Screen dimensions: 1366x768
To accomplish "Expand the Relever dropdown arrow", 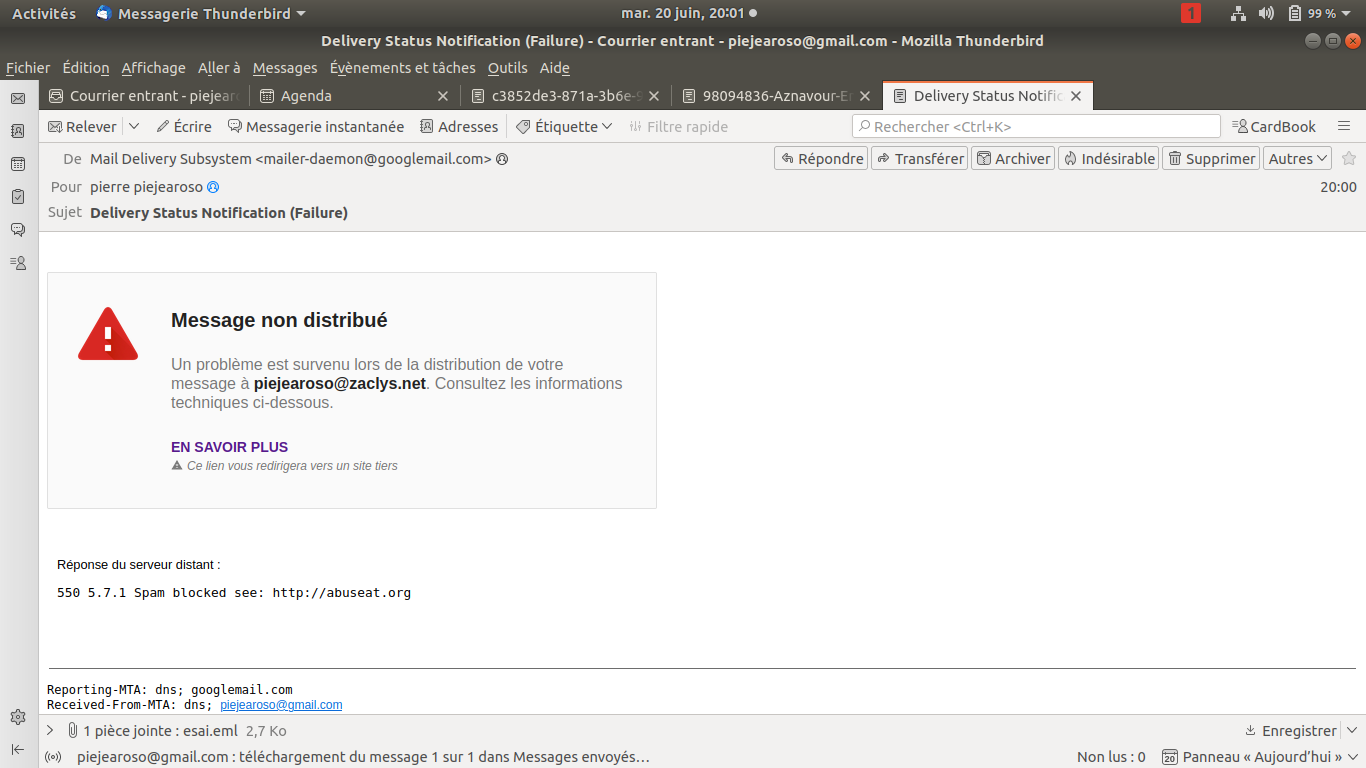I will coord(134,127).
